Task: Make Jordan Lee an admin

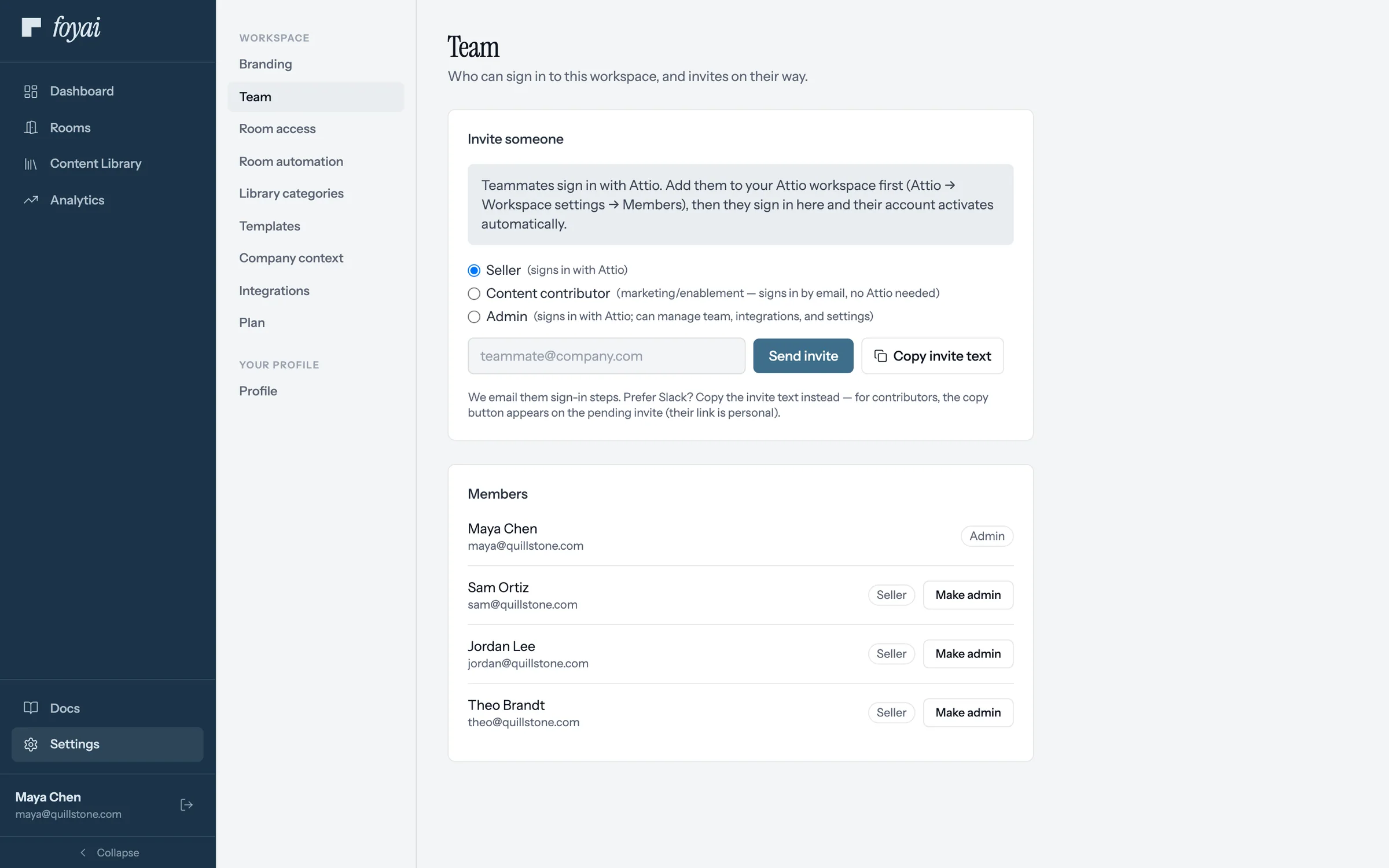Action: [968, 654]
